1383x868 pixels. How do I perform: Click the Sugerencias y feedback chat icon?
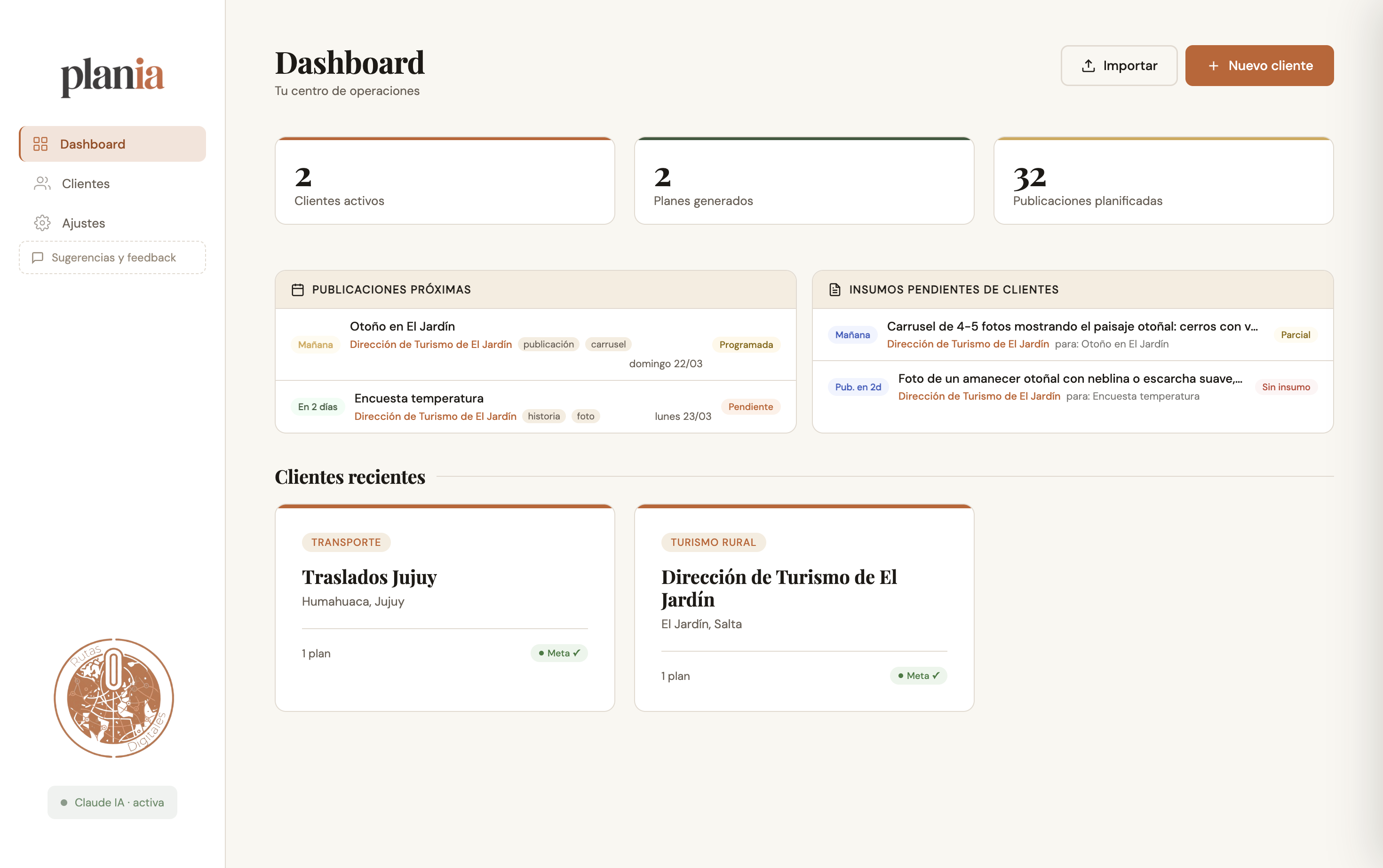pyautogui.click(x=38, y=257)
